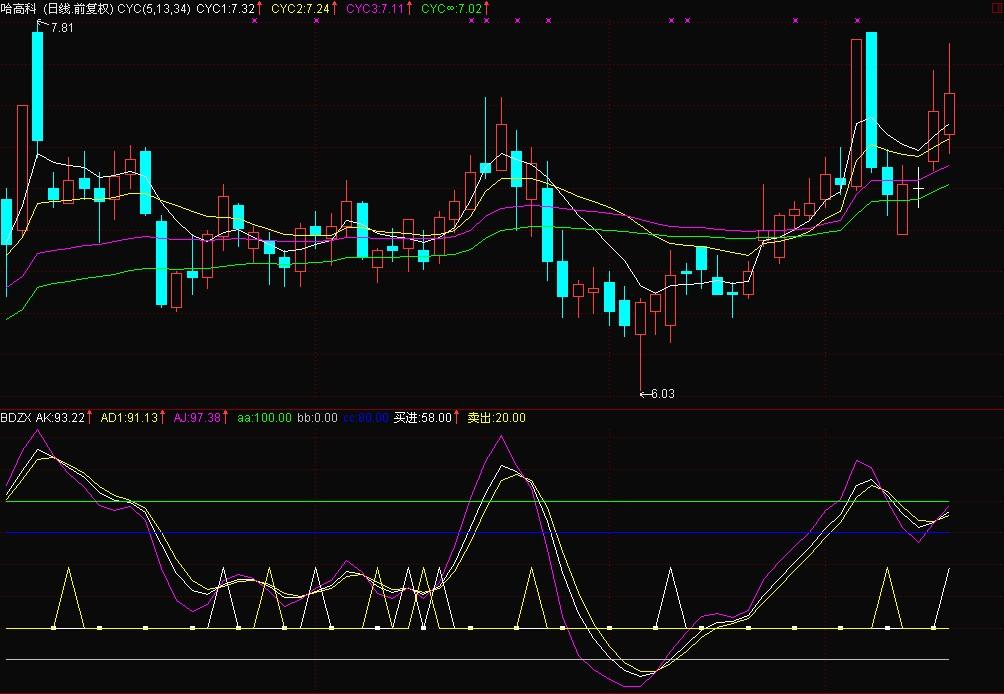1004x694 pixels.
Task: Click the bb:0.00 indicator value
Action: [x=317, y=418]
